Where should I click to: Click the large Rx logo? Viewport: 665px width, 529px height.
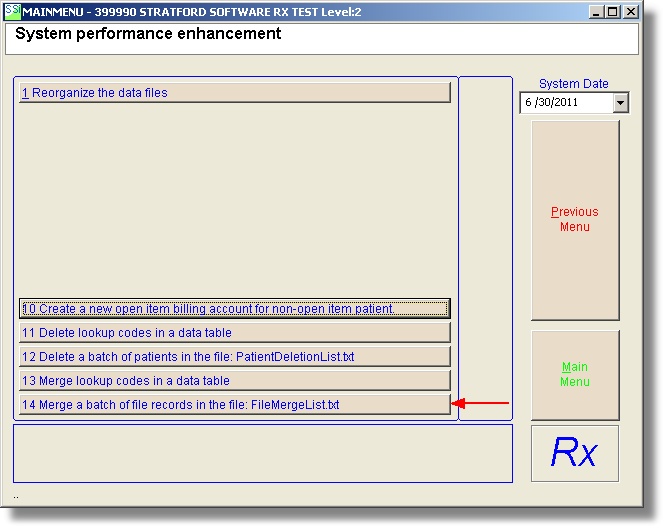[574, 453]
